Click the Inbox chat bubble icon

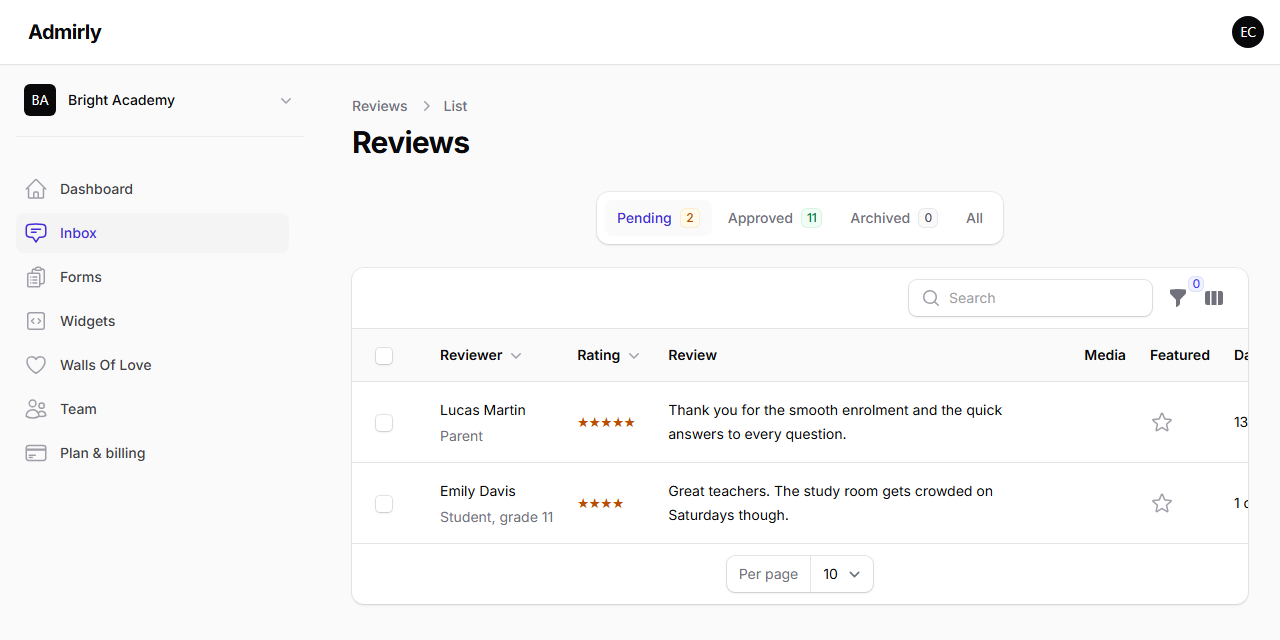[36, 233]
